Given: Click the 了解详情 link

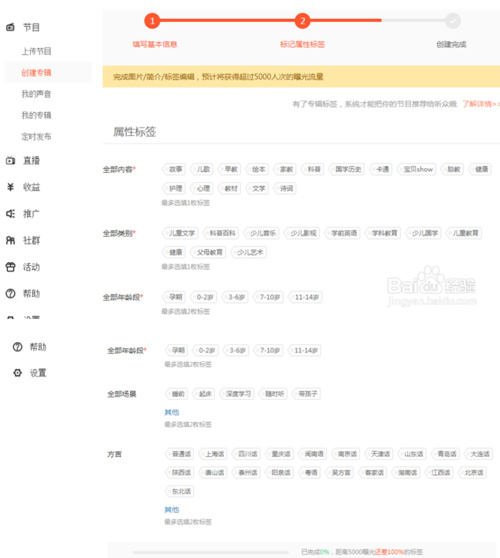Looking at the screenshot, I should [480, 104].
